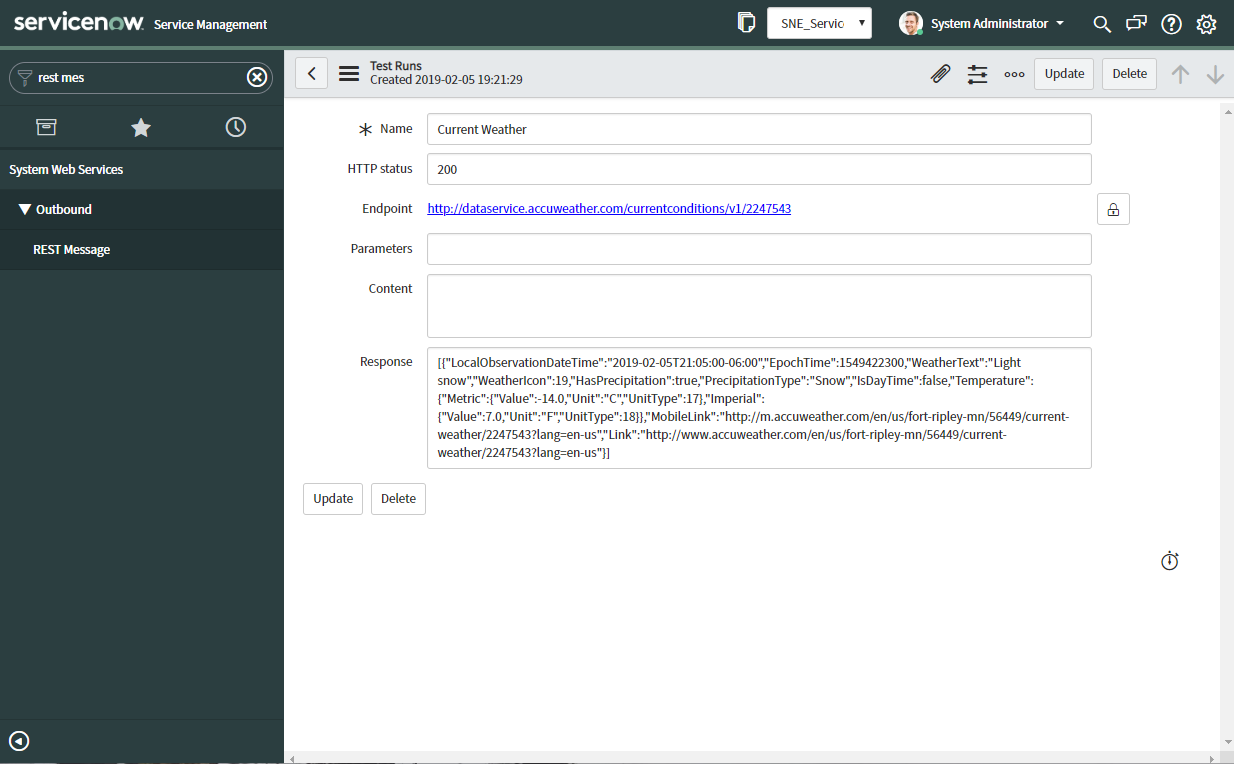Open the All Applications box icon
This screenshot has width=1234, height=764.
pyautogui.click(x=46, y=127)
